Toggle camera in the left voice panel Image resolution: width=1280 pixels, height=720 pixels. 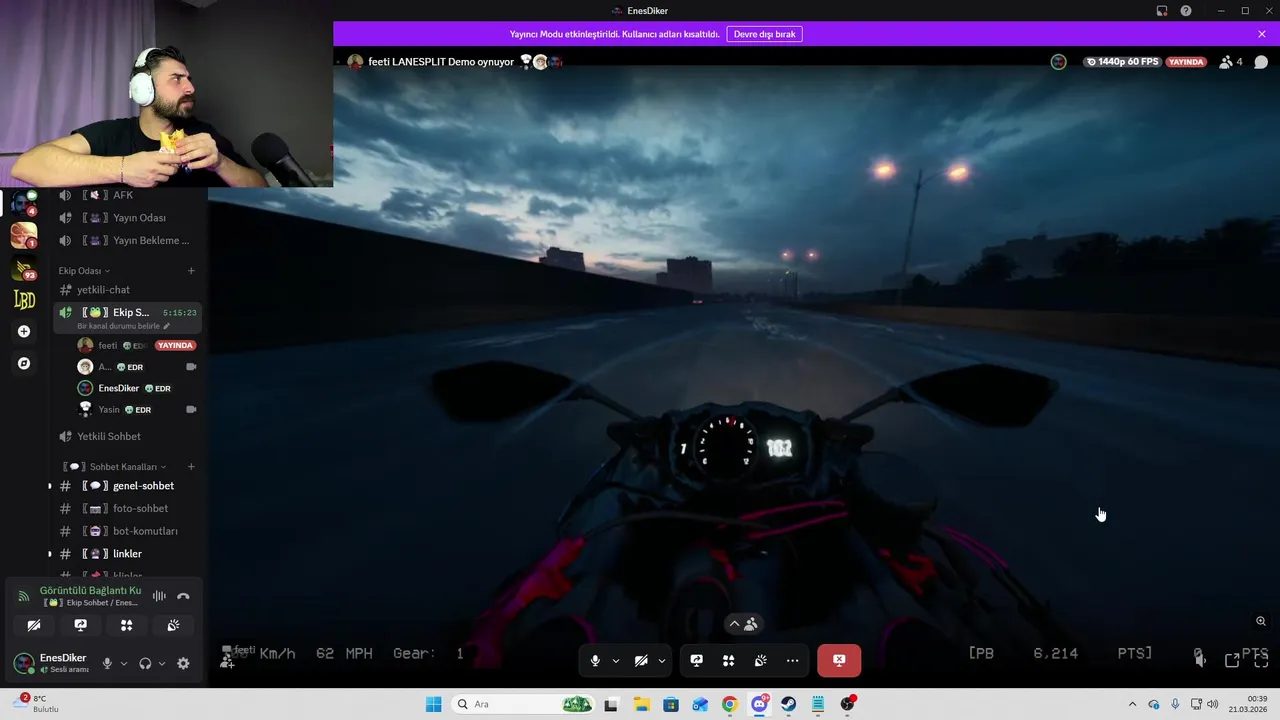(34, 625)
